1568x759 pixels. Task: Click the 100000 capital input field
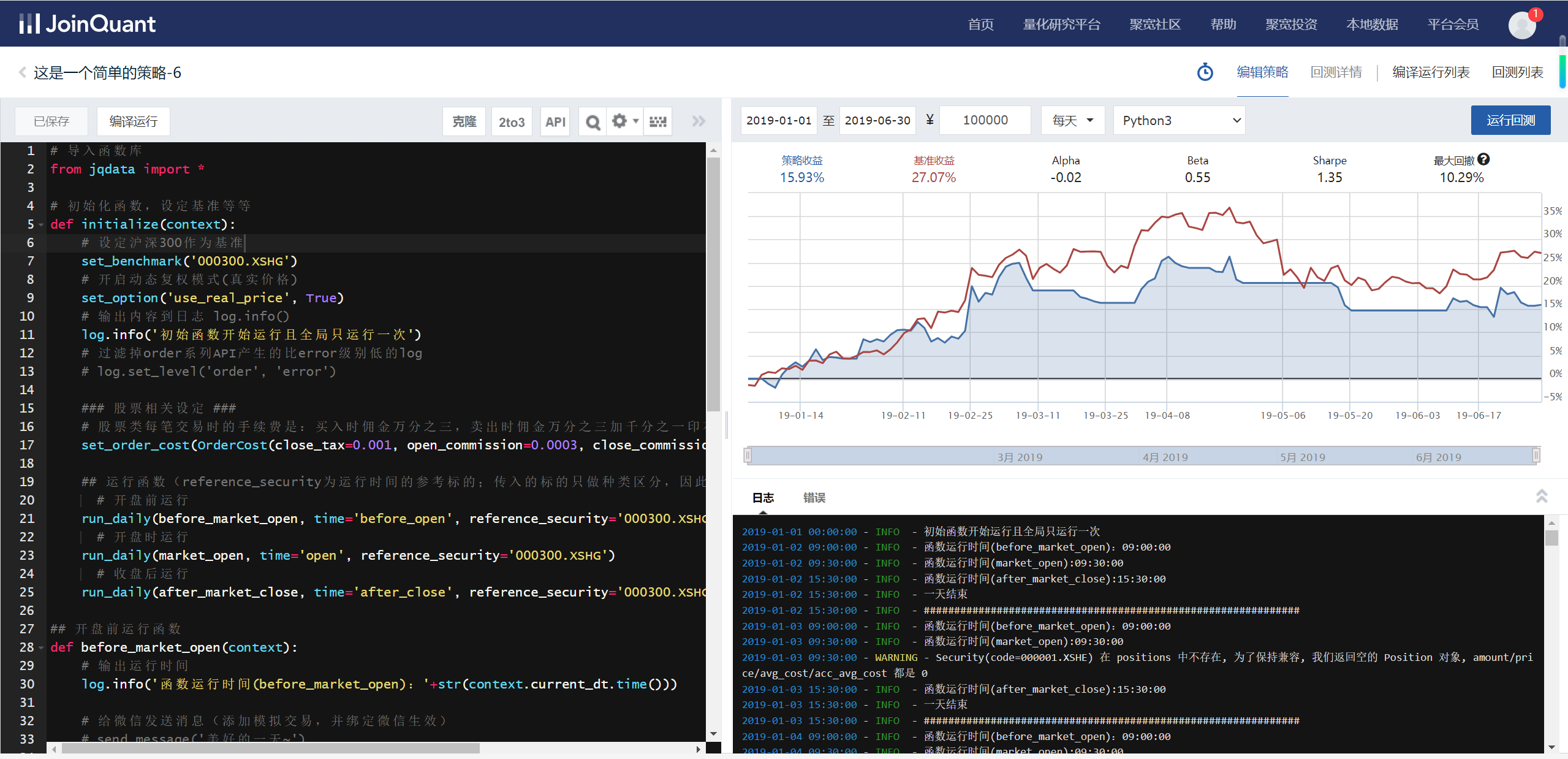(x=985, y=120)
